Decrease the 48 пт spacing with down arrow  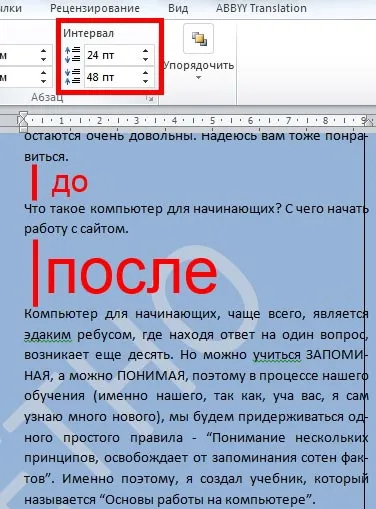click(x=145, y=81)
